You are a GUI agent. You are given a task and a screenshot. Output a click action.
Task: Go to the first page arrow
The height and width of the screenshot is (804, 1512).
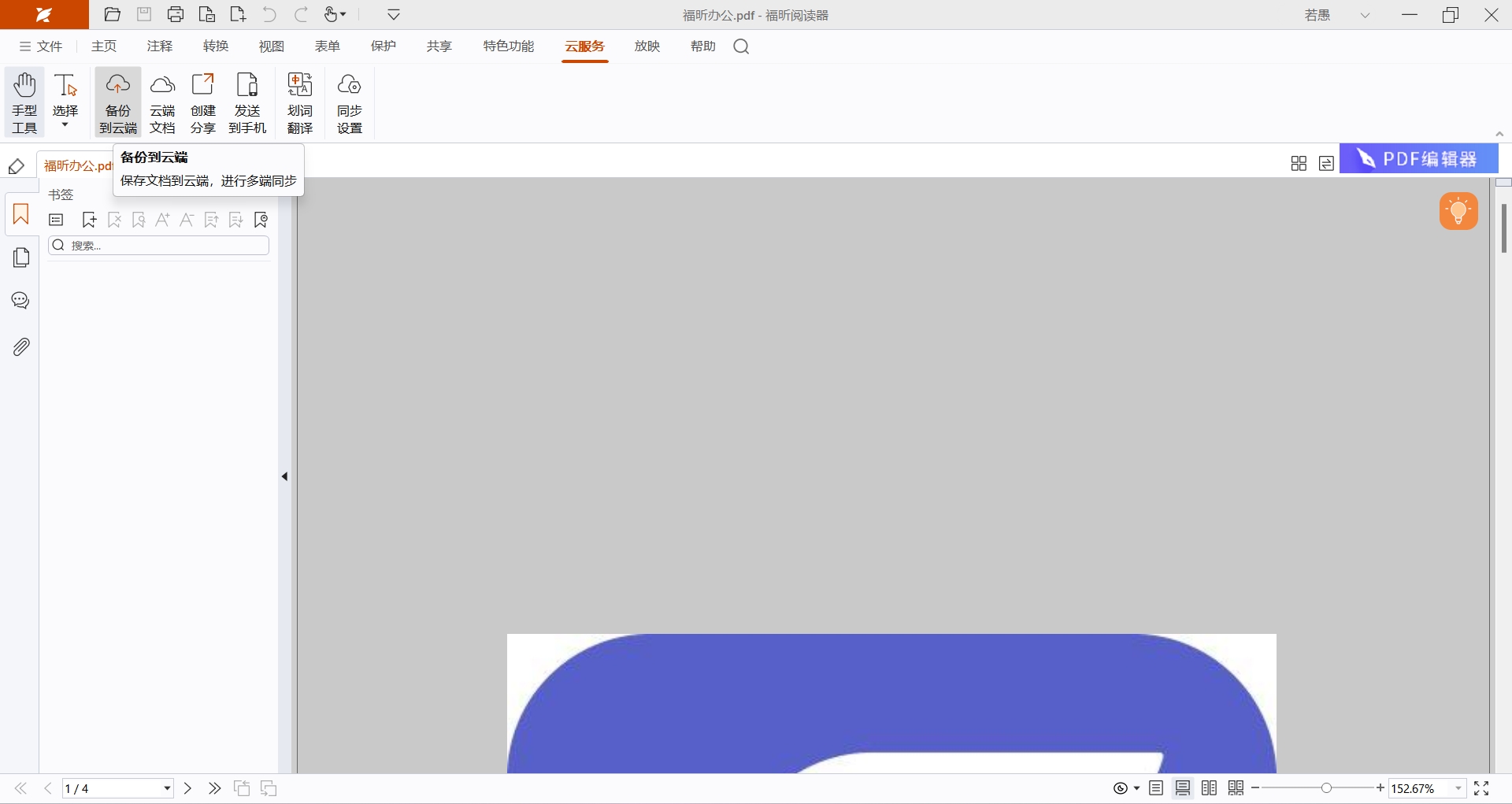click(x=20, y=788)
